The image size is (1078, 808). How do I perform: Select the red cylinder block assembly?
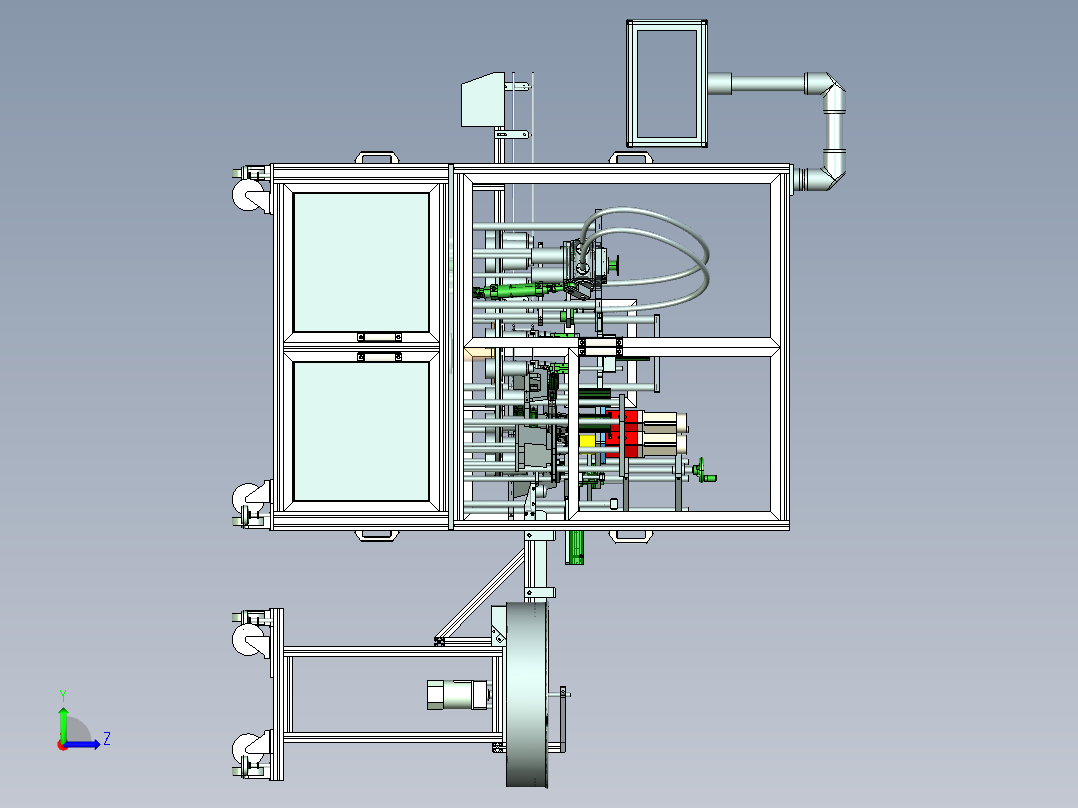tap(624, 434)
